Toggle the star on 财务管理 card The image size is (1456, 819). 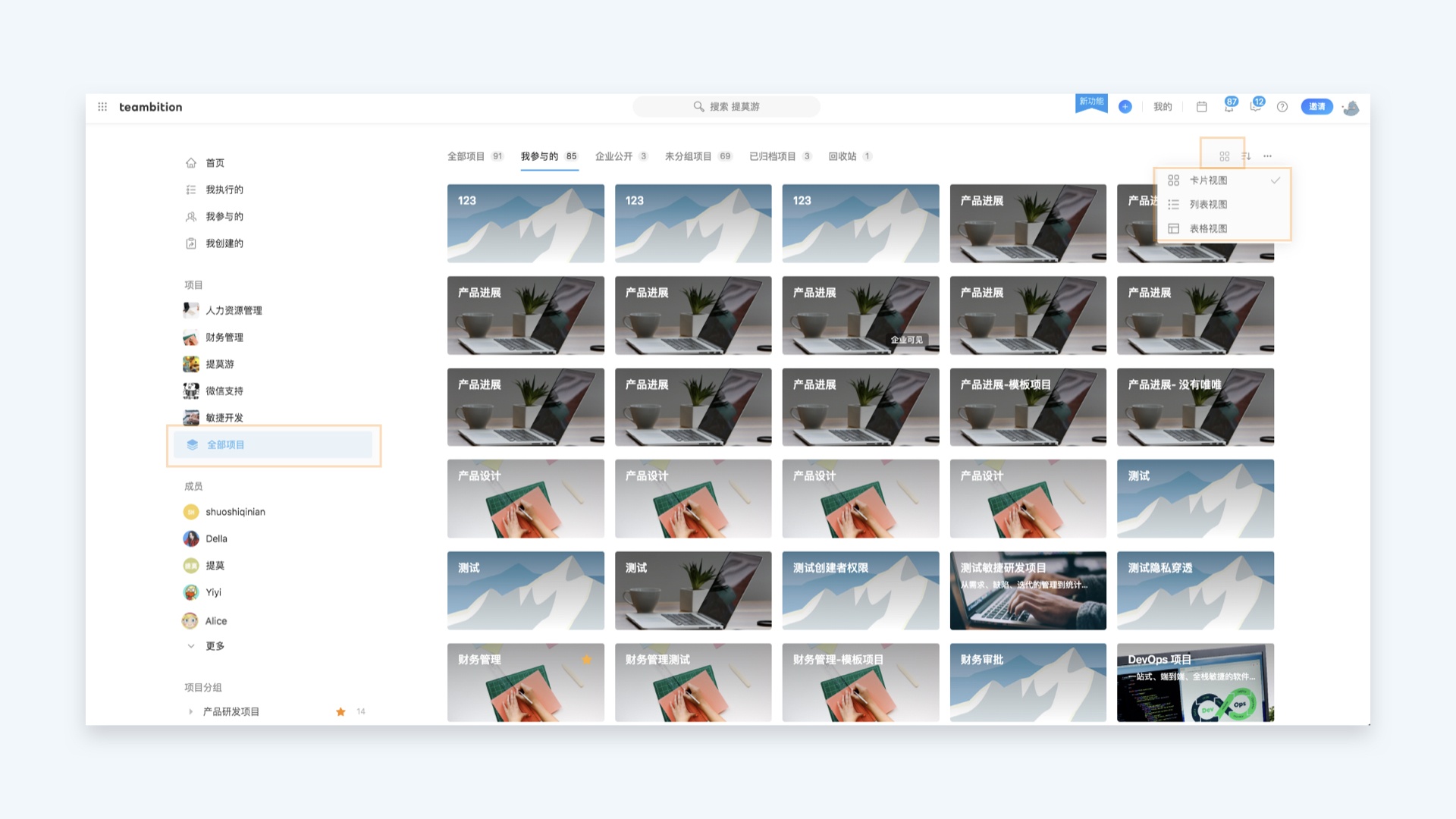pos(586,660)
